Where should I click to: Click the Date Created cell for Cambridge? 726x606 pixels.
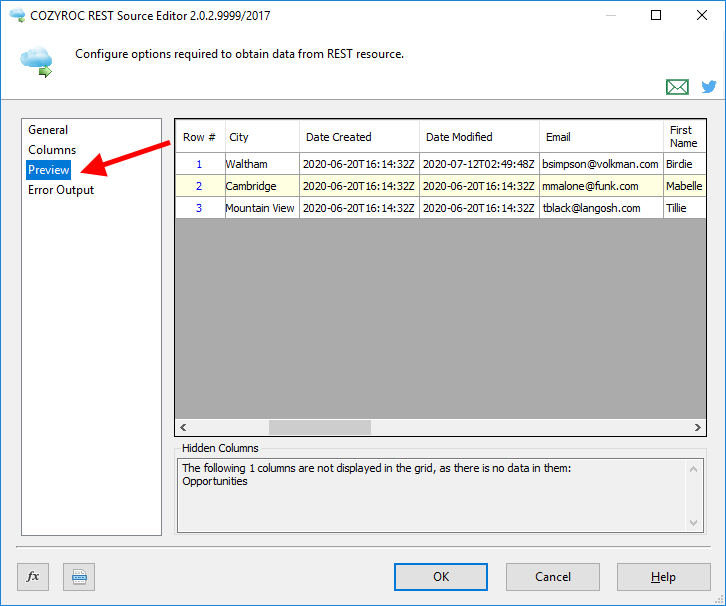click(360, 186)
